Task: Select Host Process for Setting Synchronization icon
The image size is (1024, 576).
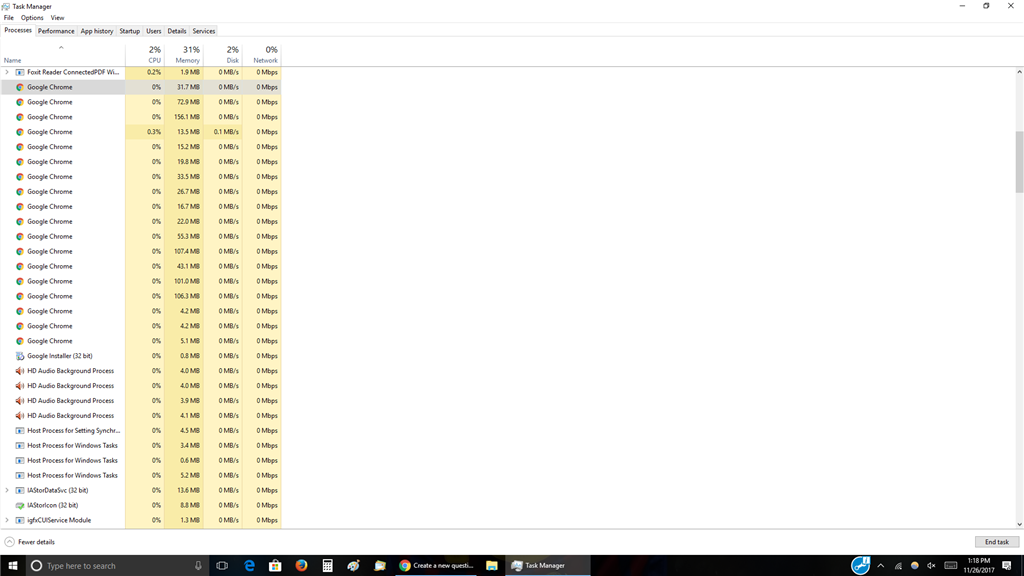Action: click(20, 430)
